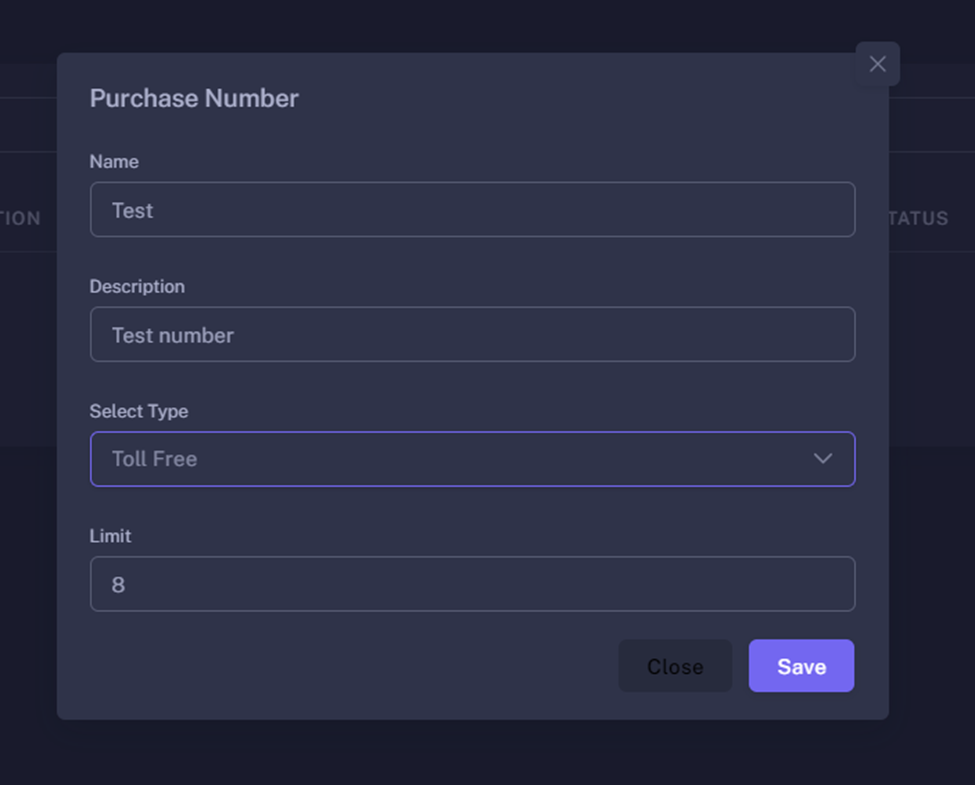
Task: Click the Description field label
Action: (x=137, y=287)
